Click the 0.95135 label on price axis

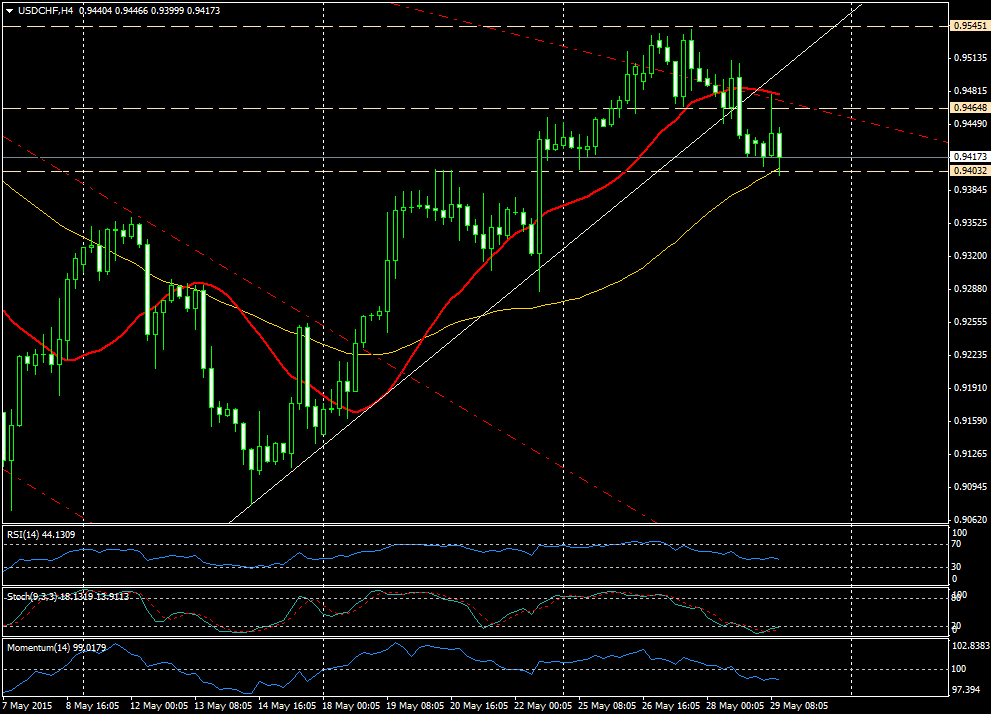pos(968,58)
